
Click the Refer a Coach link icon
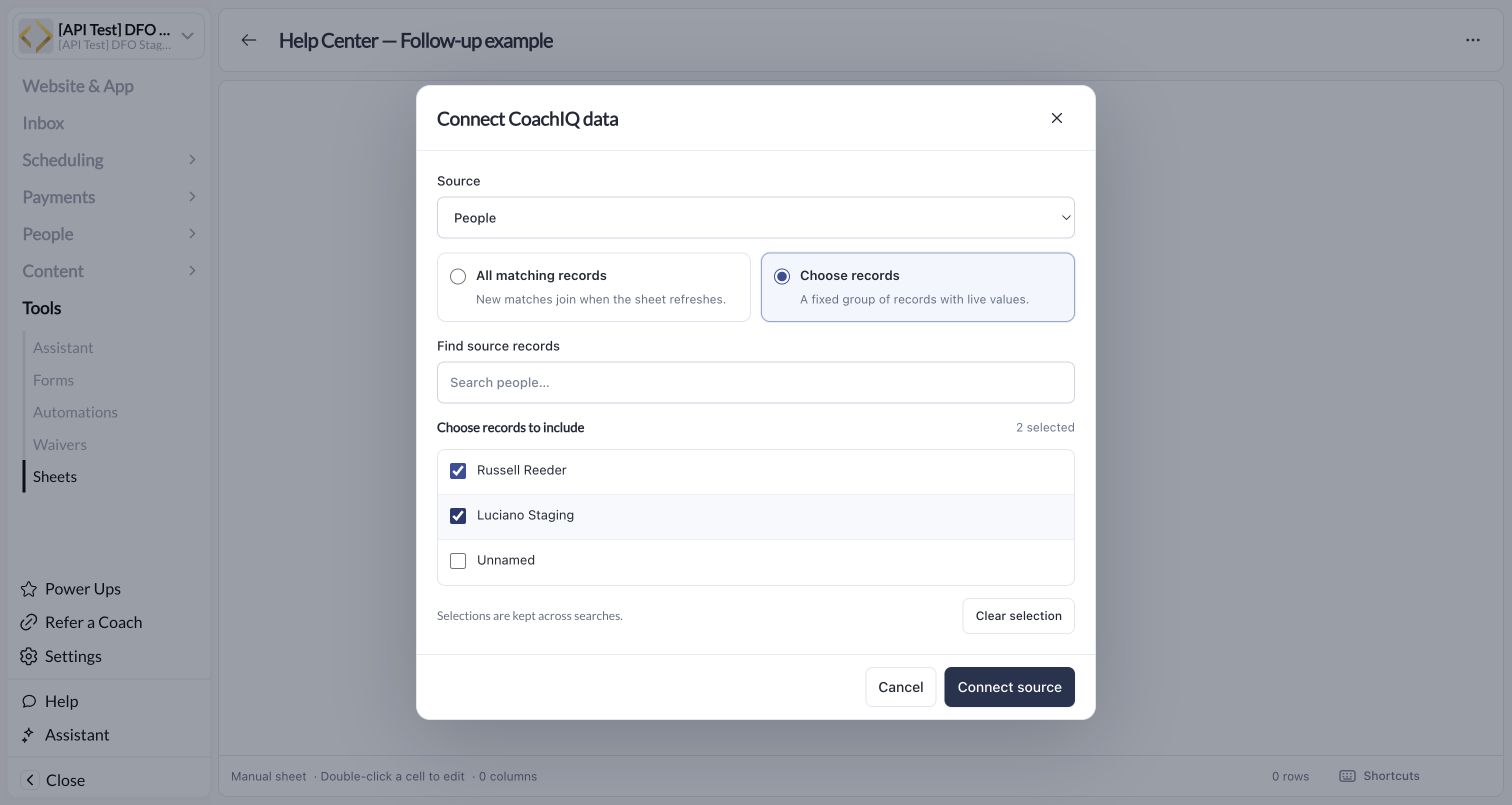[29, 622]
